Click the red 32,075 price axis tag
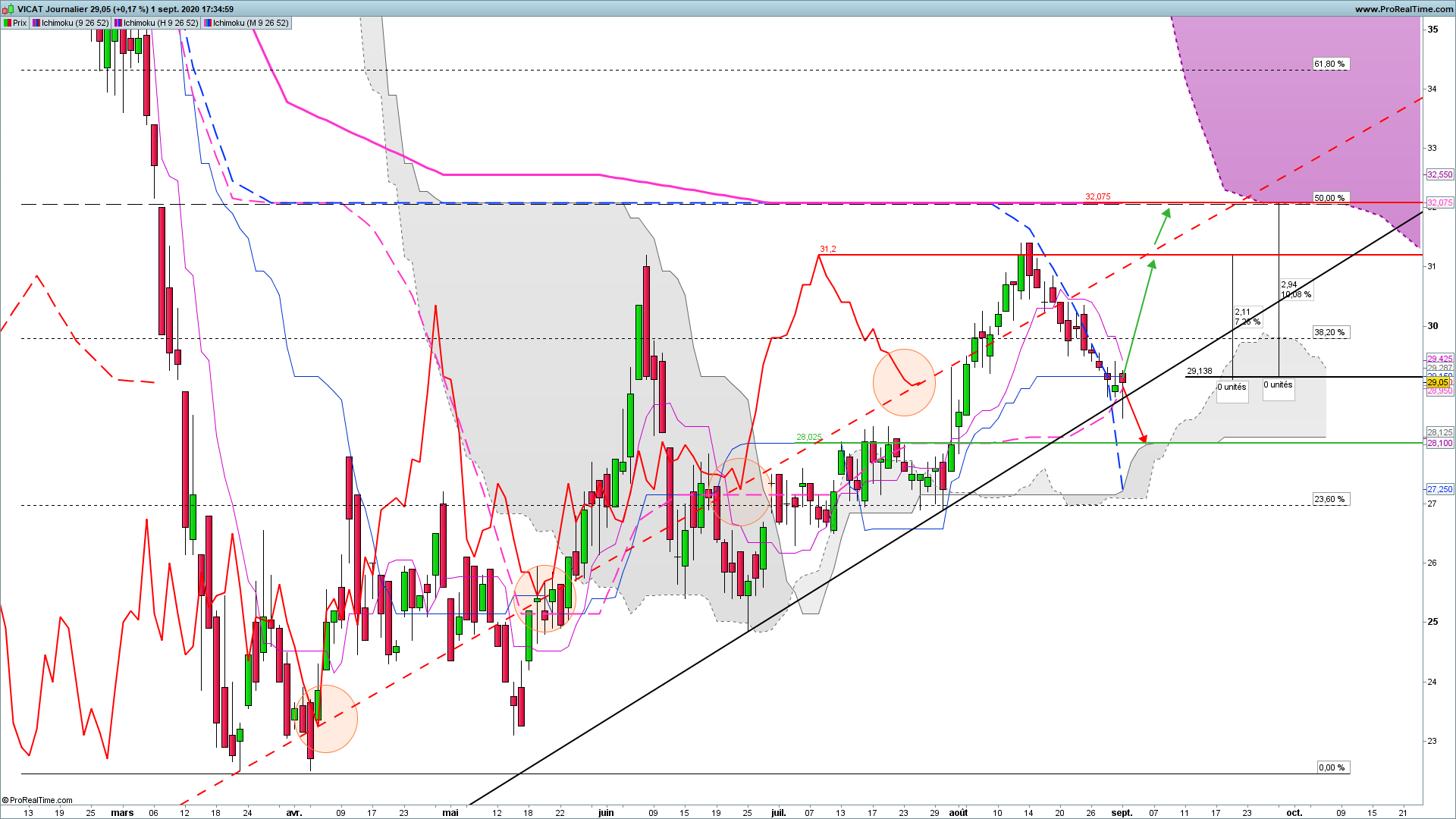Screen dimensions: 1456x819 1440,202
